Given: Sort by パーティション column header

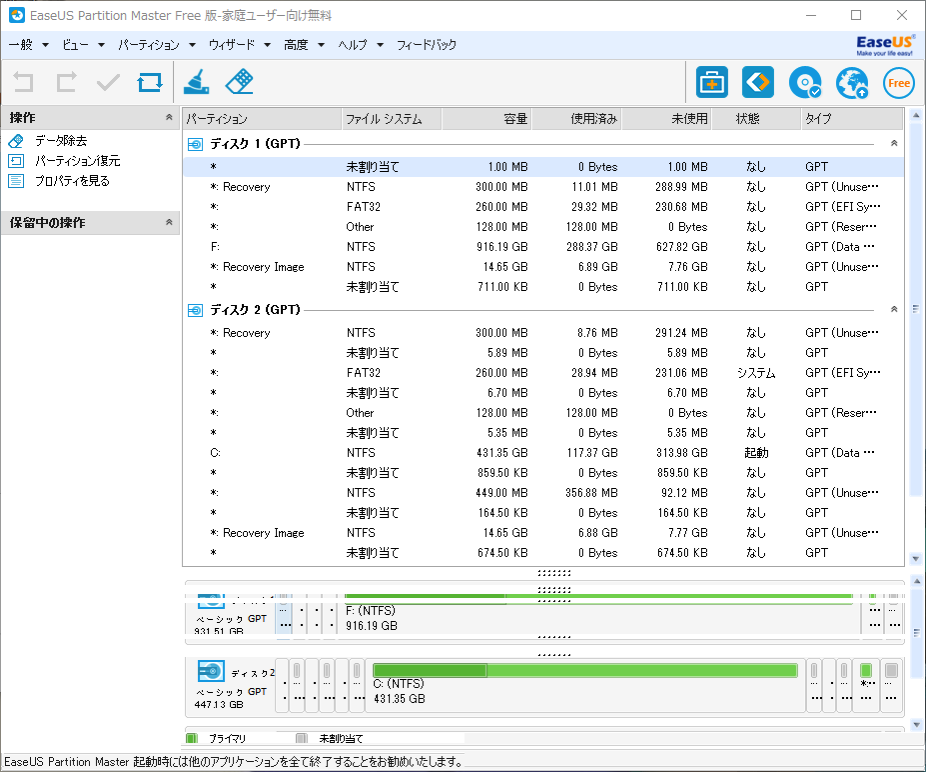Looking at the screenshot, I should [x=262, y=119].
